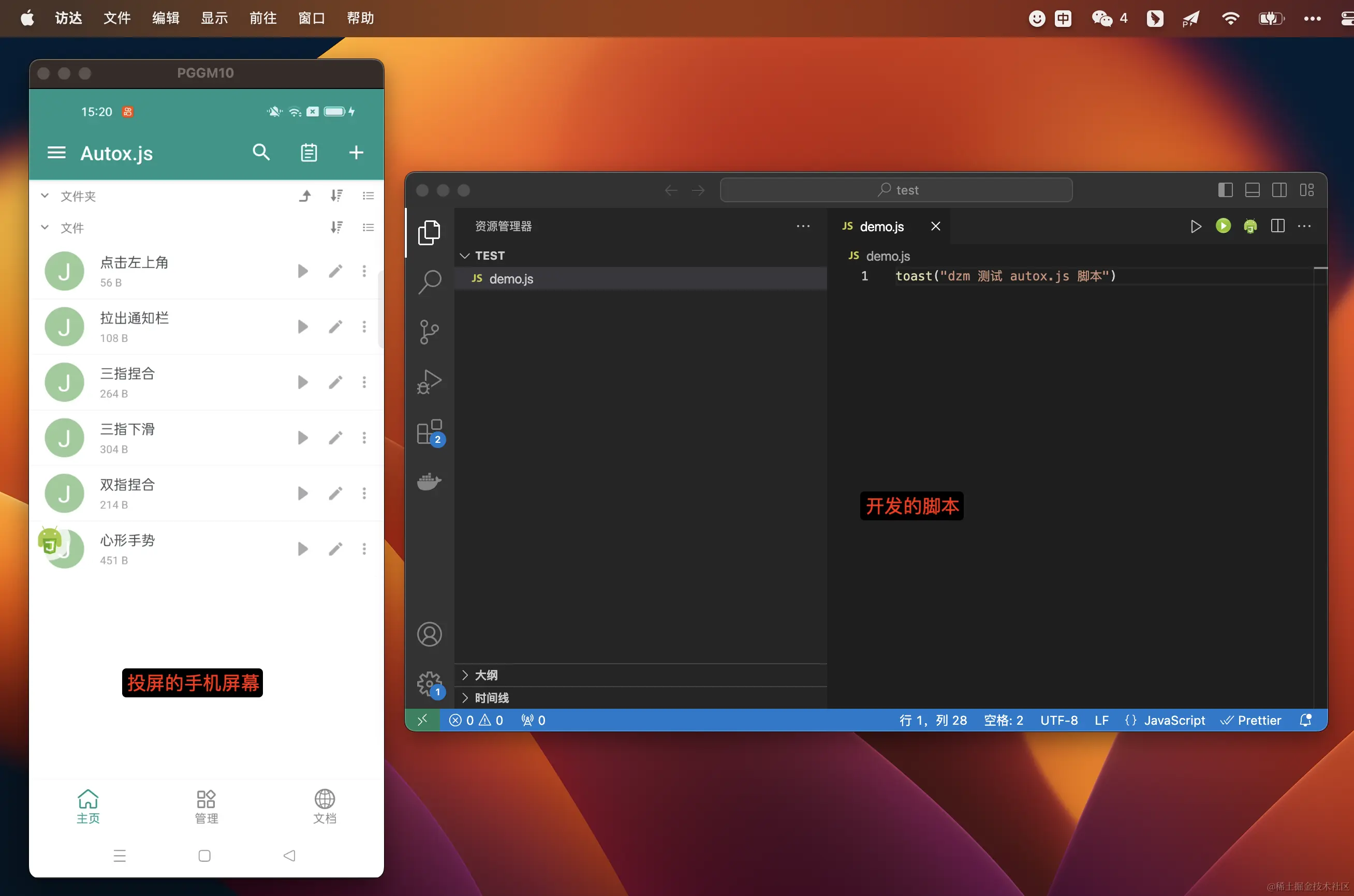
Task: Open the 编辑 menu in macOS menu bar
Action: click(x=166, y=18)
